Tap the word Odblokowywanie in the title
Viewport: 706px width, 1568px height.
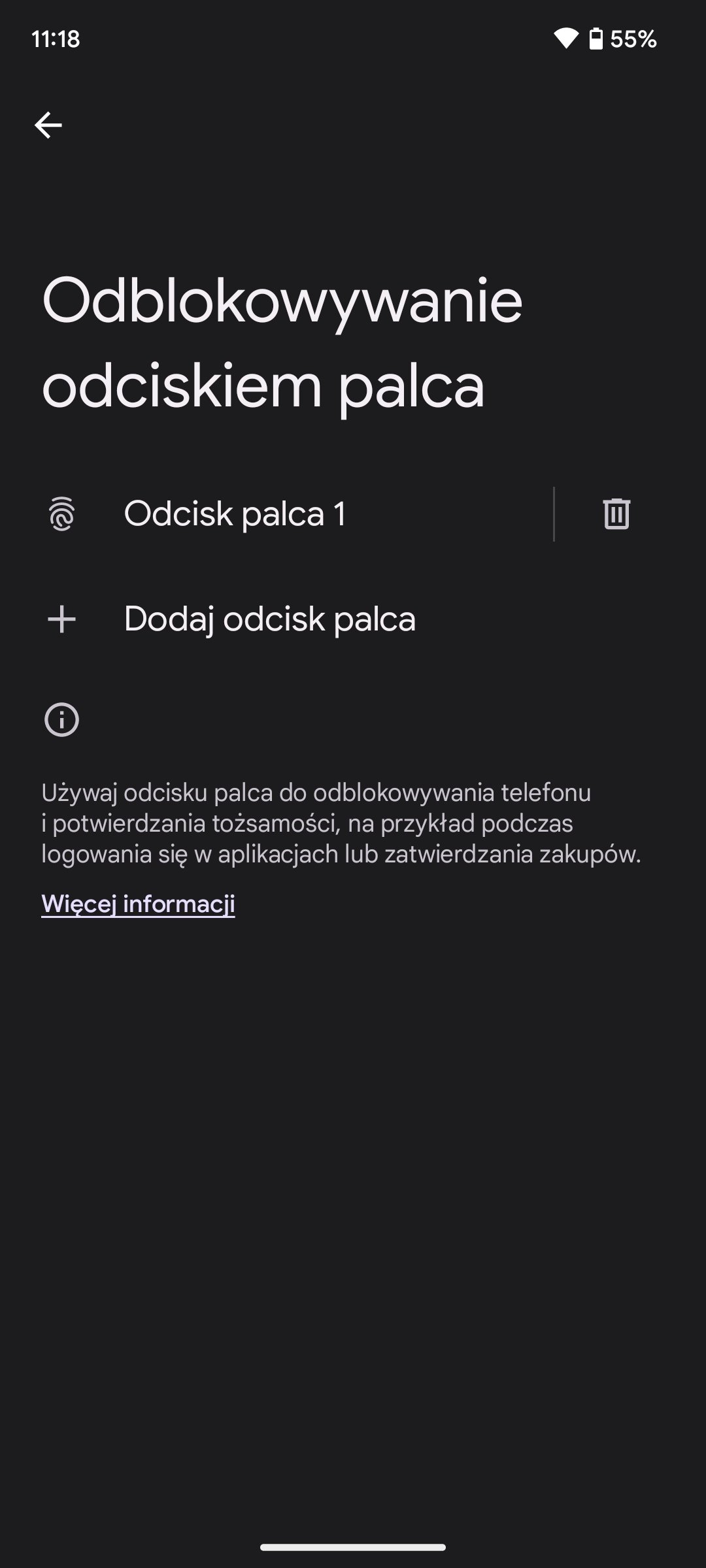(282, 302)
